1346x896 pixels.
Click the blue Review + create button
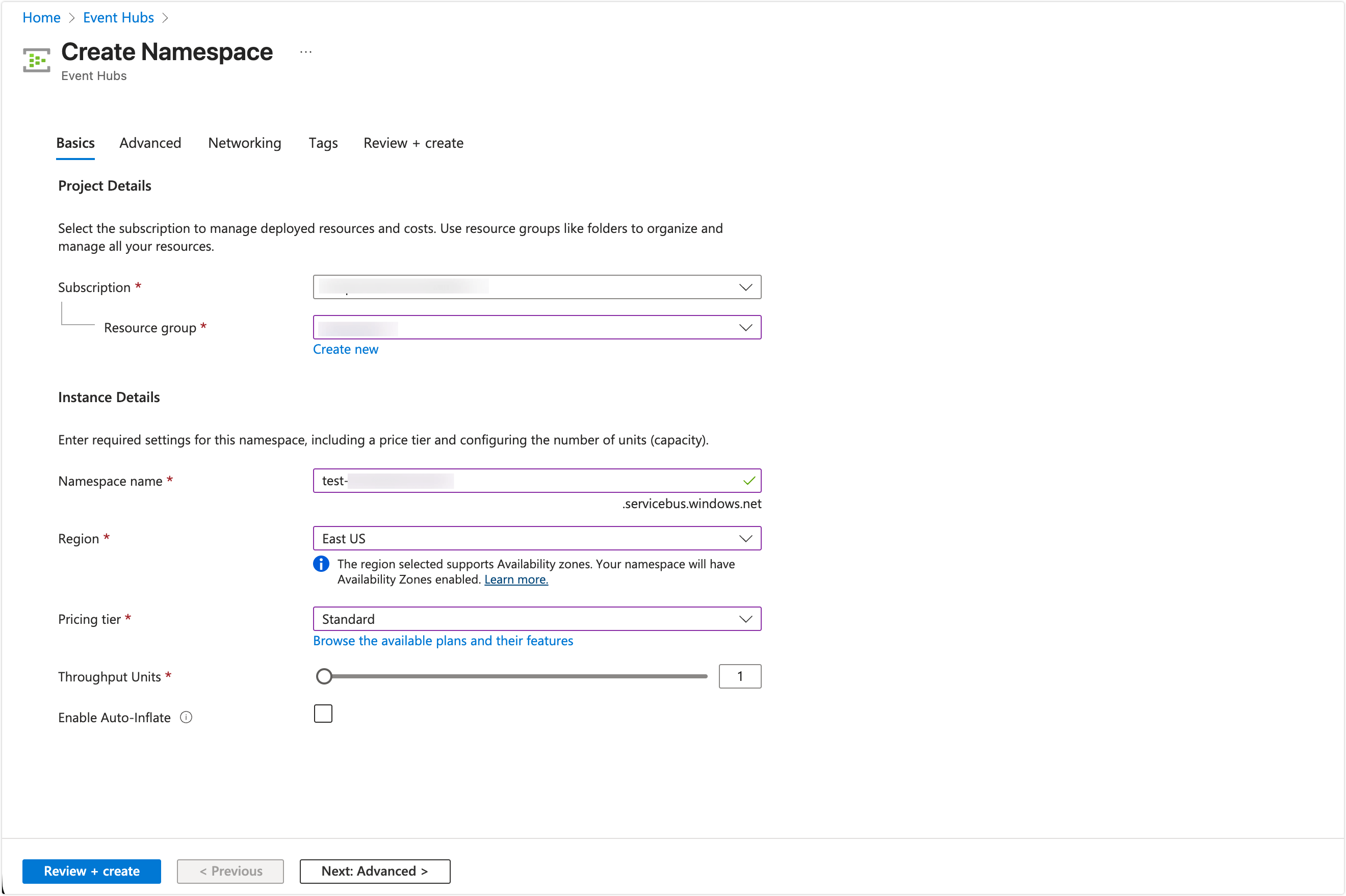coord(91,871)
